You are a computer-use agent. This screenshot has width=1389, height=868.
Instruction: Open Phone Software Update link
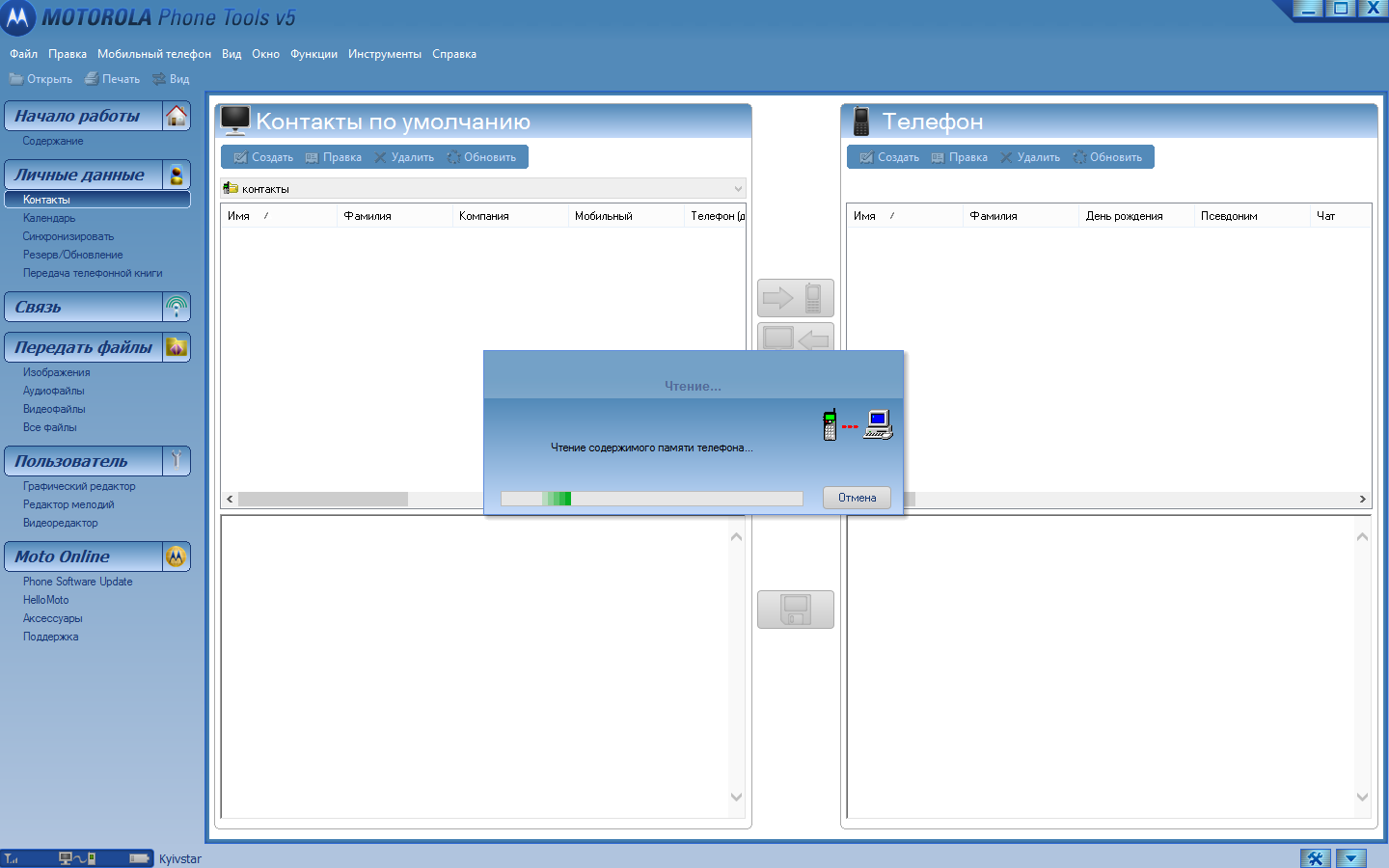[x=78, y=582]
